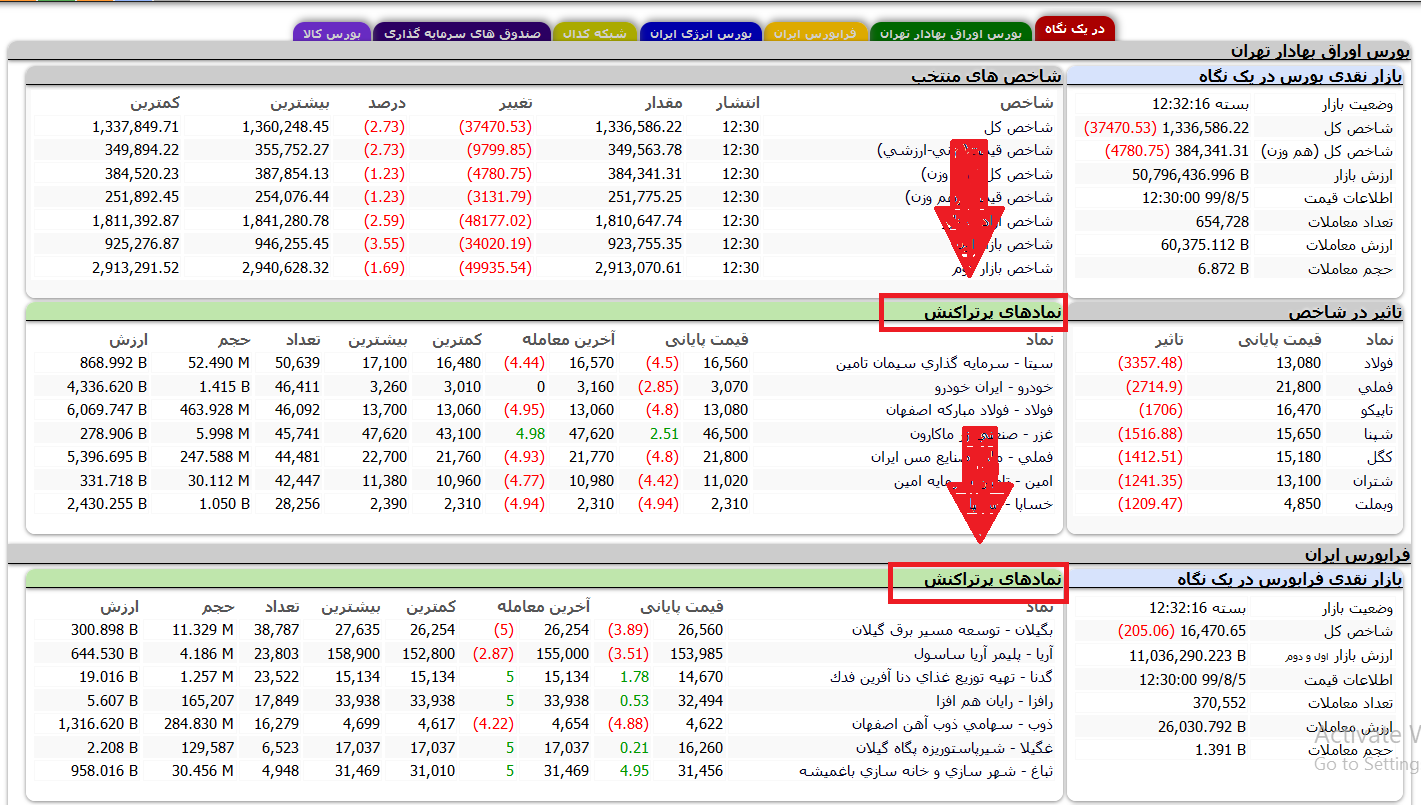
Task: Open symbol خودرو - ايران خودرو
Action: [990, 387]
